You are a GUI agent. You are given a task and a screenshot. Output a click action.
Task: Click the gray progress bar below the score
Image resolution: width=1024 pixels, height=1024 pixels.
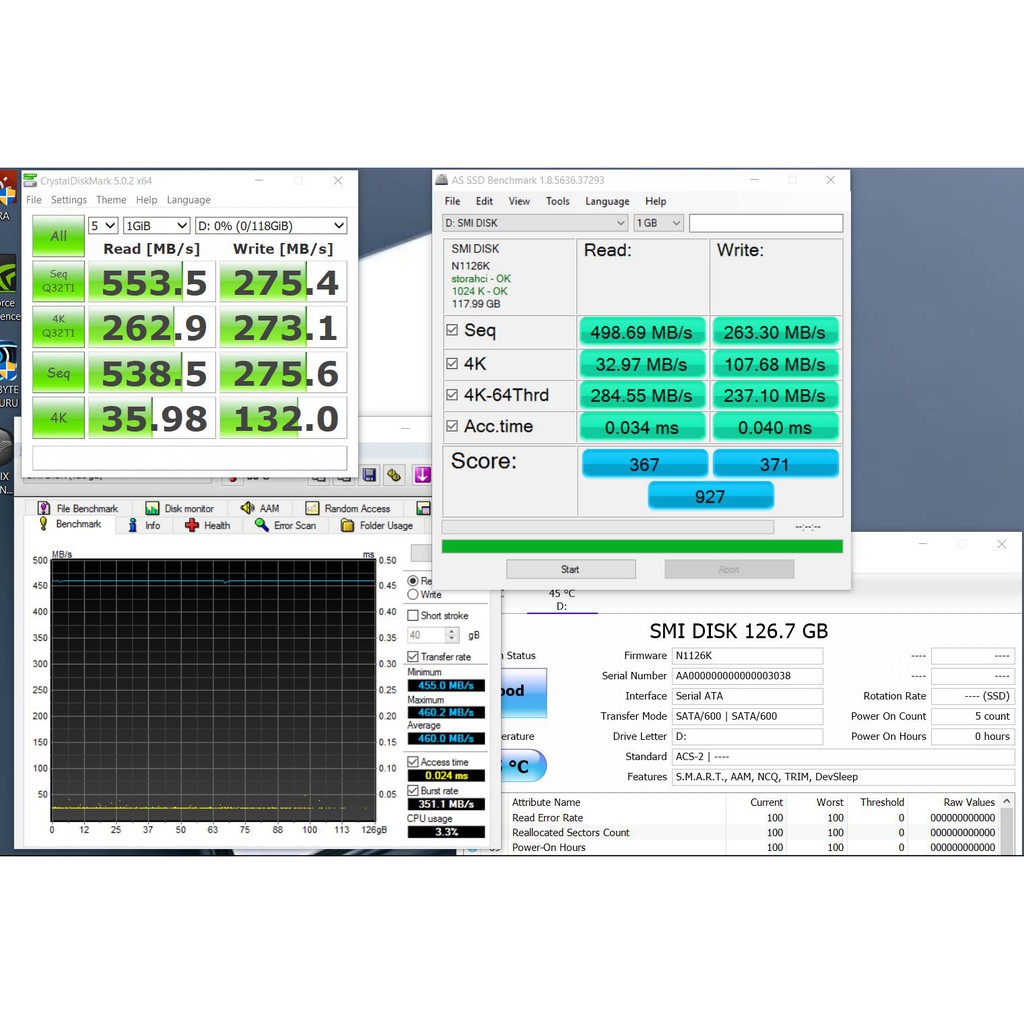(608, 526)
